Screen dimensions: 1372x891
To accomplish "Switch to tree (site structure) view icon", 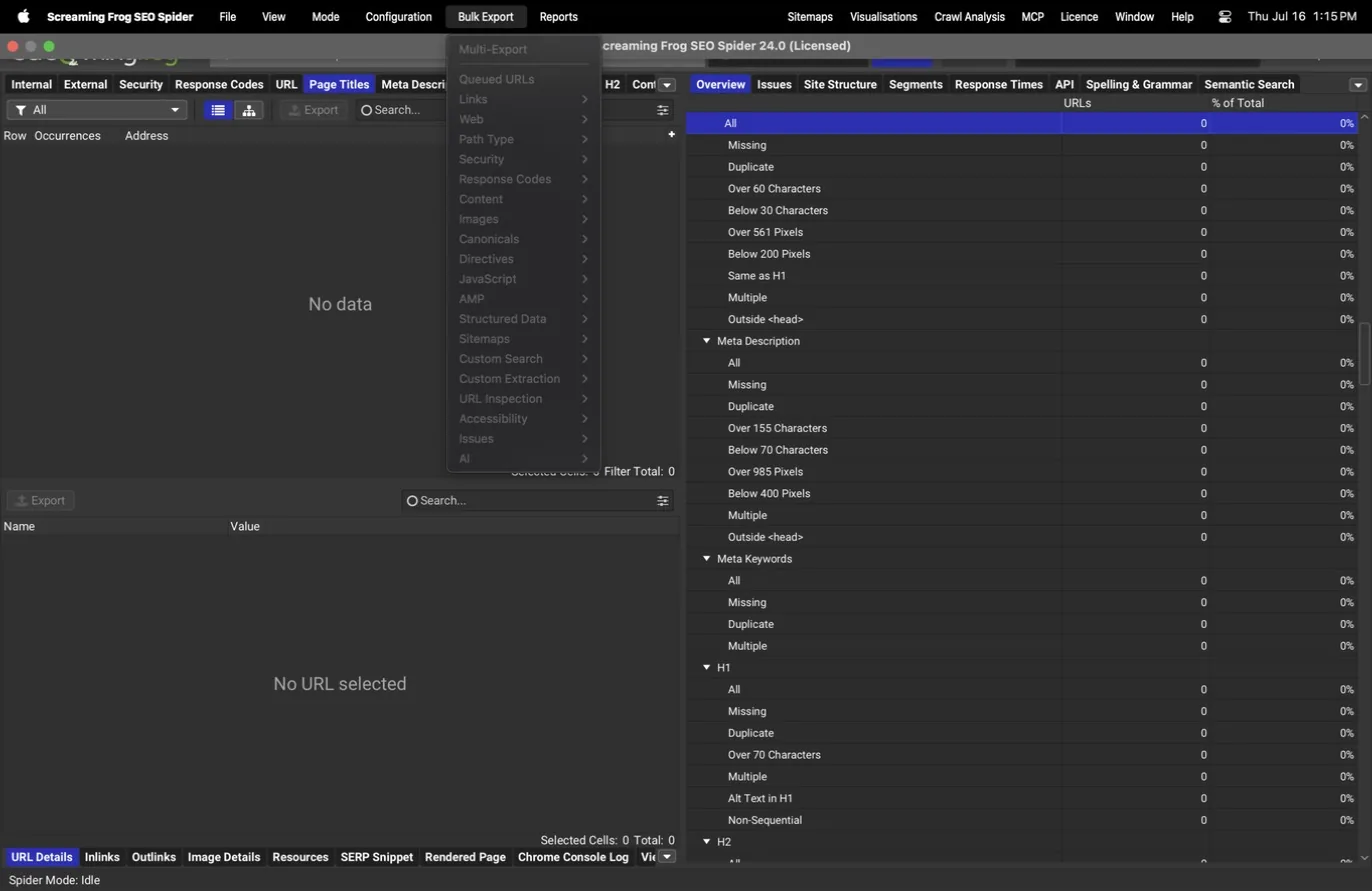I will click(x=248, y=110).
